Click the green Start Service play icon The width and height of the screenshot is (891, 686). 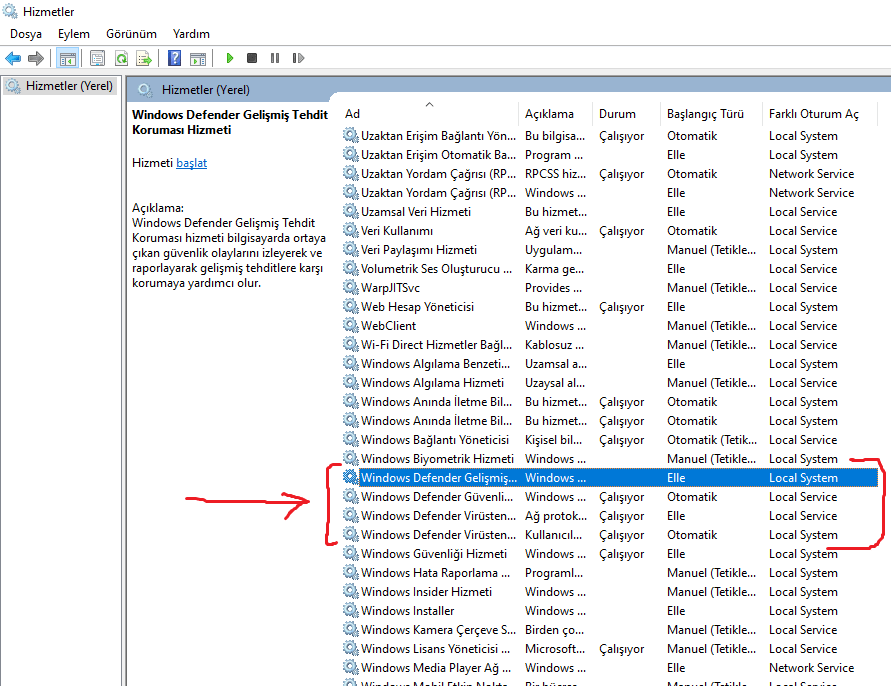pos(230,58)
